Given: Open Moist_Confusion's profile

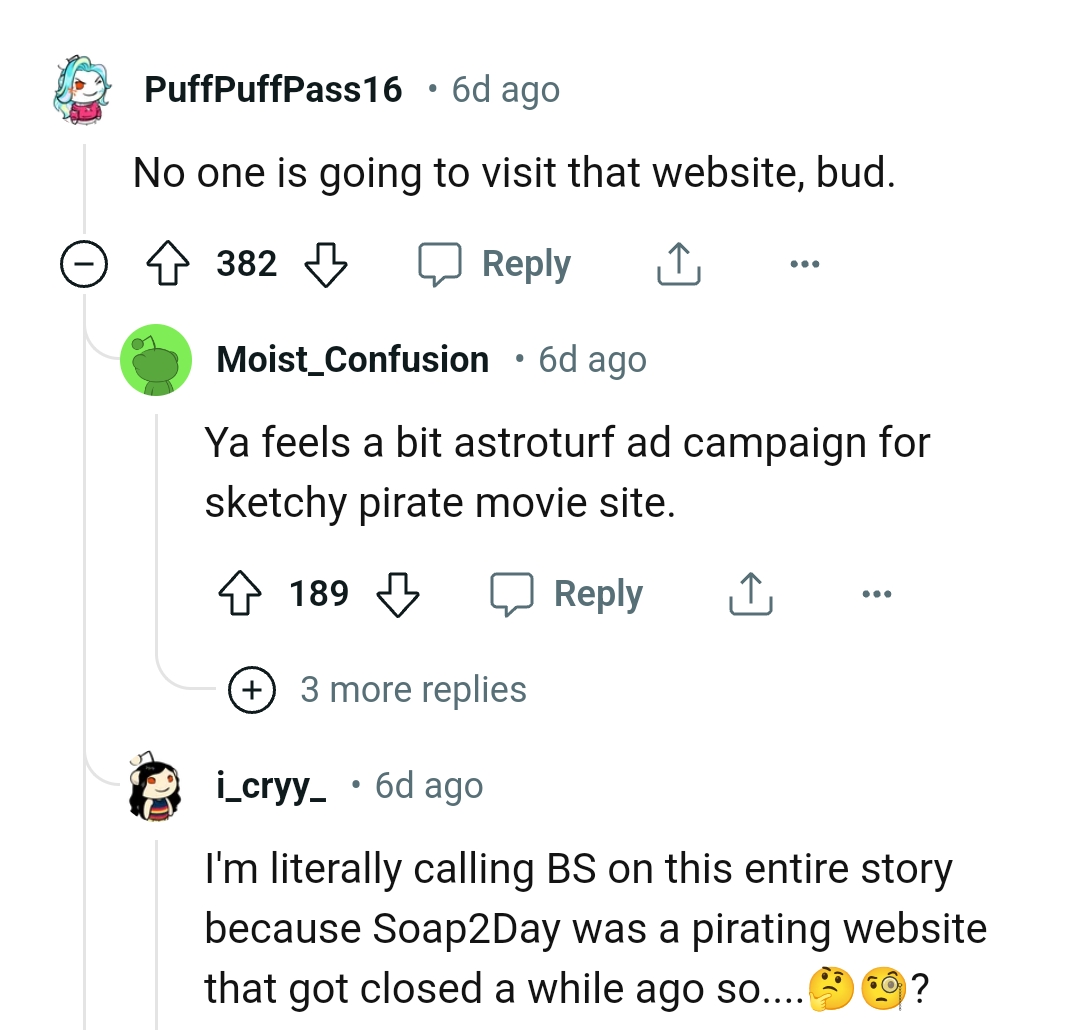Looking at the screenshot, I should (352, 360).
